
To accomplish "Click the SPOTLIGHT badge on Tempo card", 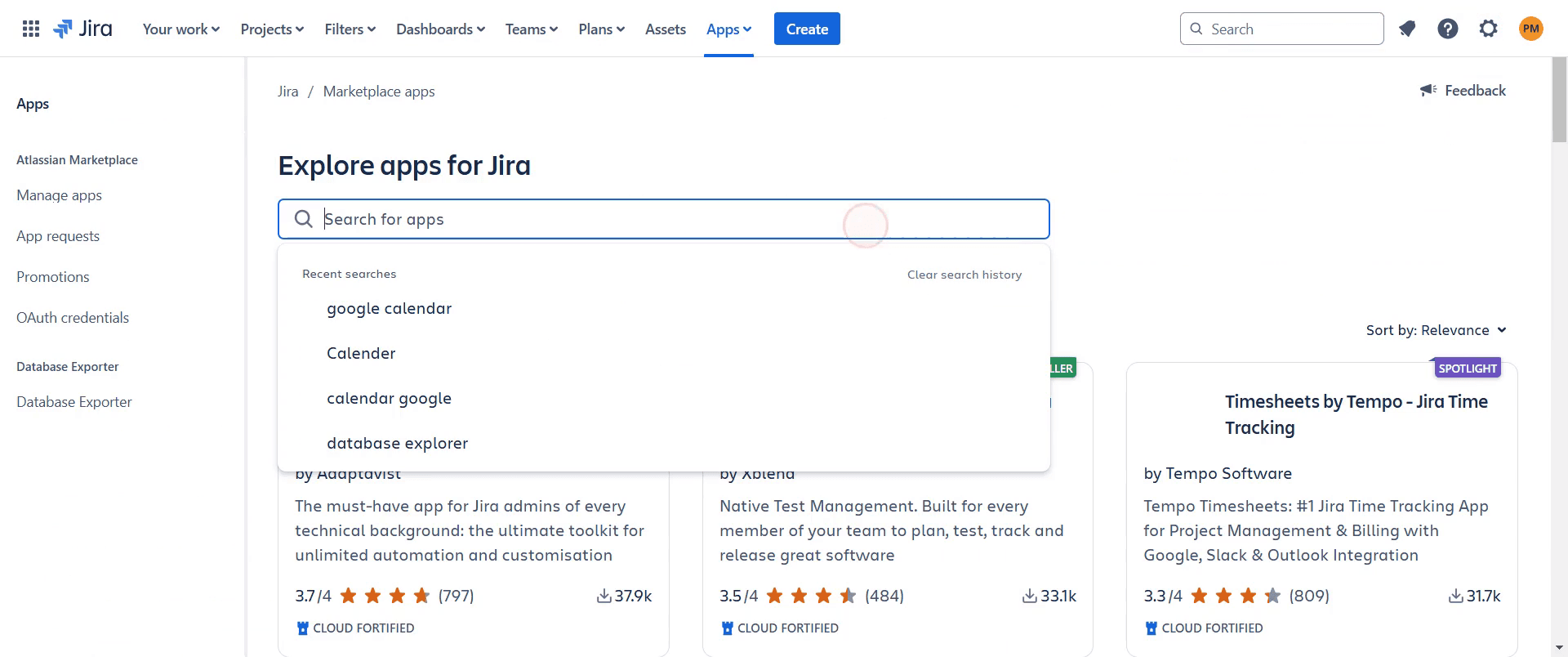I will pyautogui.click(x=1468, y=369).
